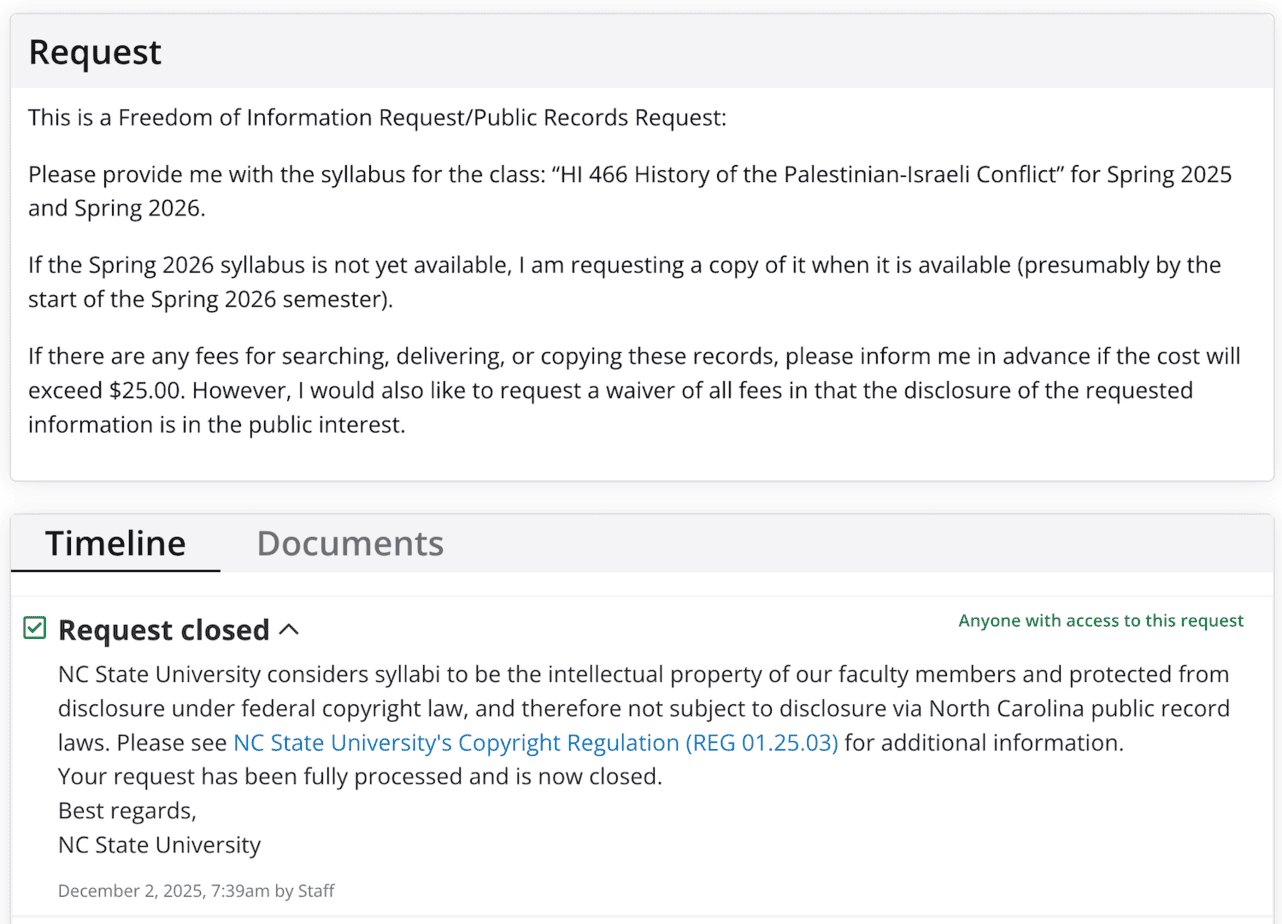Select the Timeline tab

point(115,543)
